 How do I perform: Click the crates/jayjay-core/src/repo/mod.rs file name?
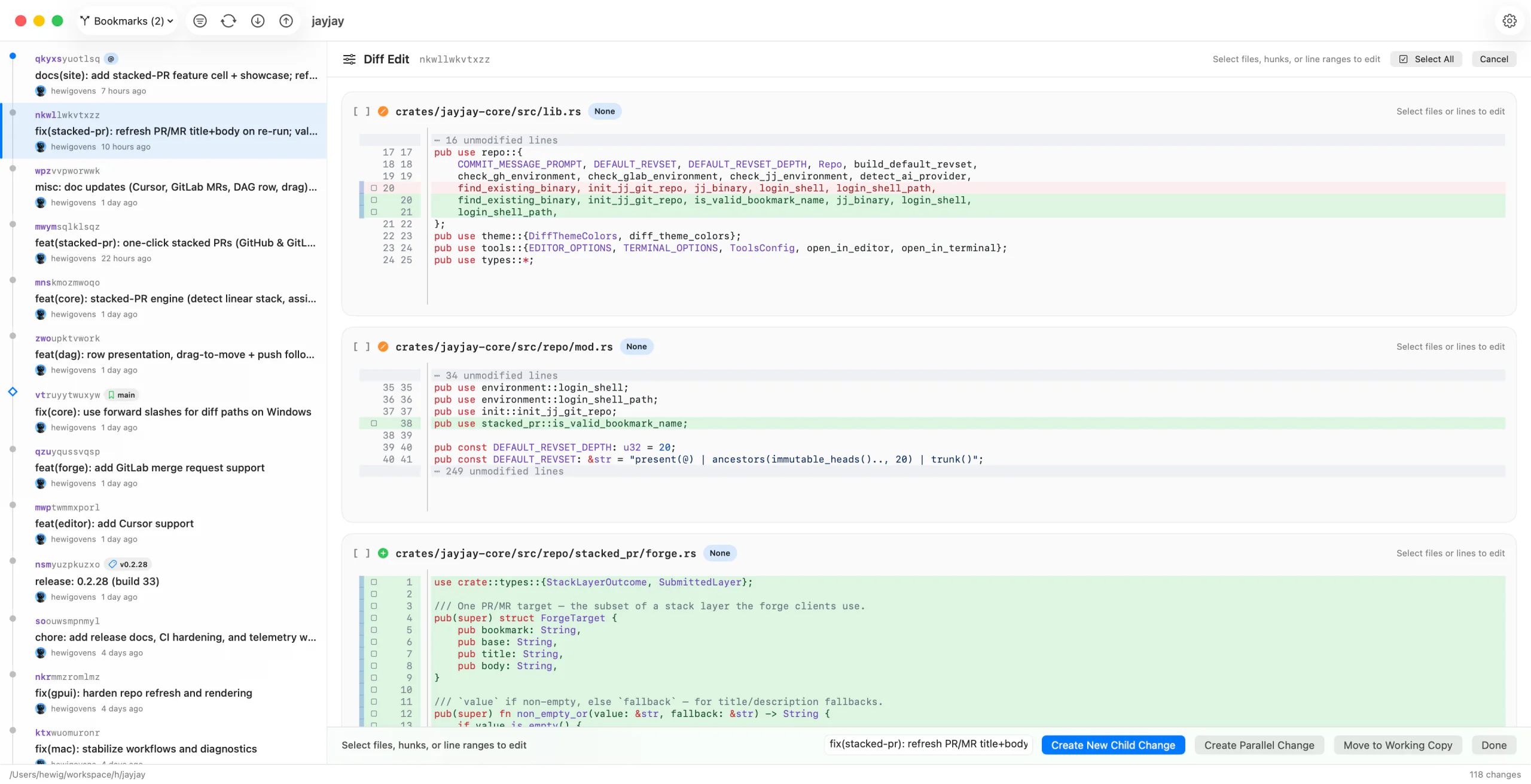click(504, 347)
